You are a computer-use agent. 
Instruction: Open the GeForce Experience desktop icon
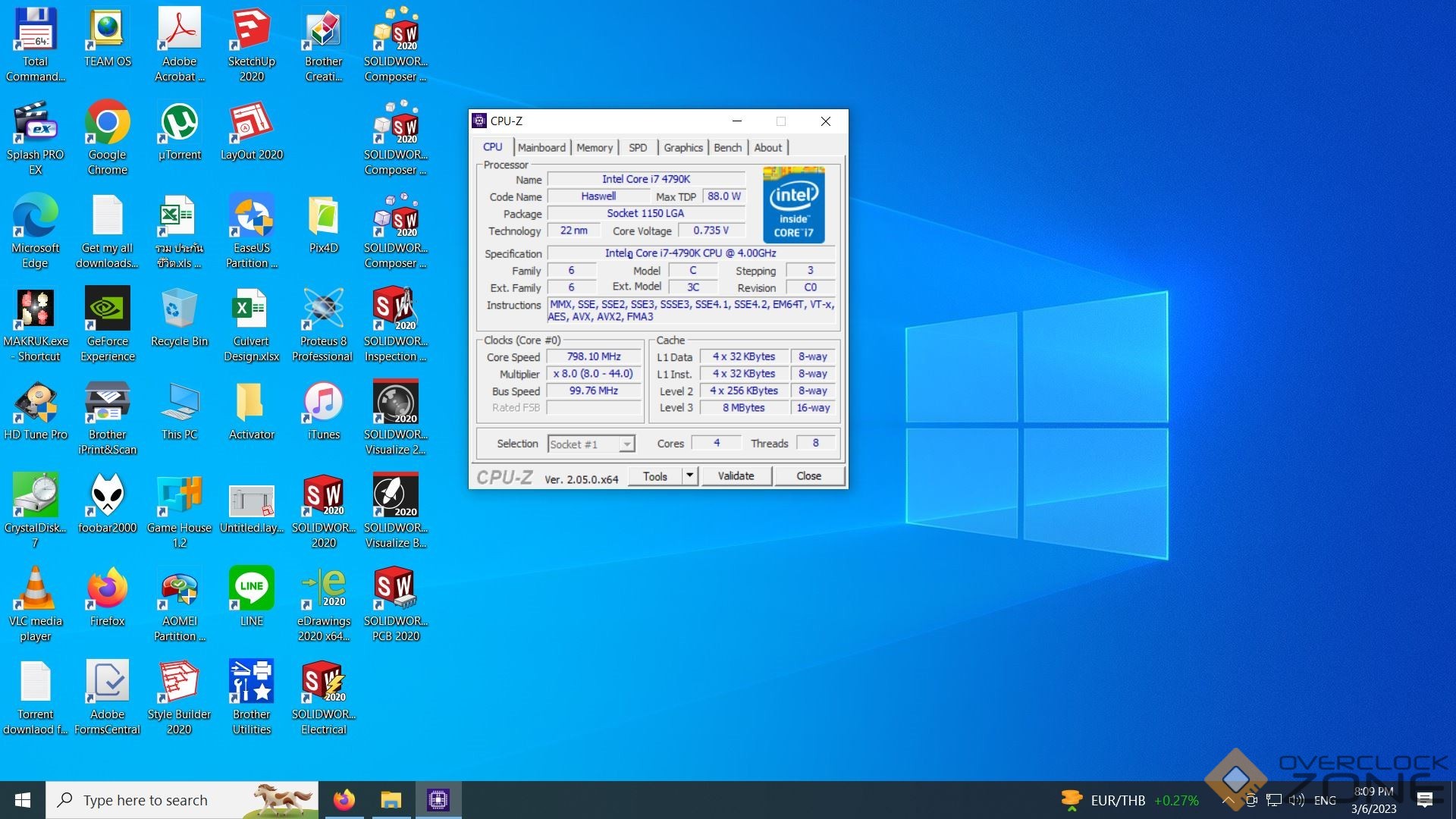tap(107, 309)
